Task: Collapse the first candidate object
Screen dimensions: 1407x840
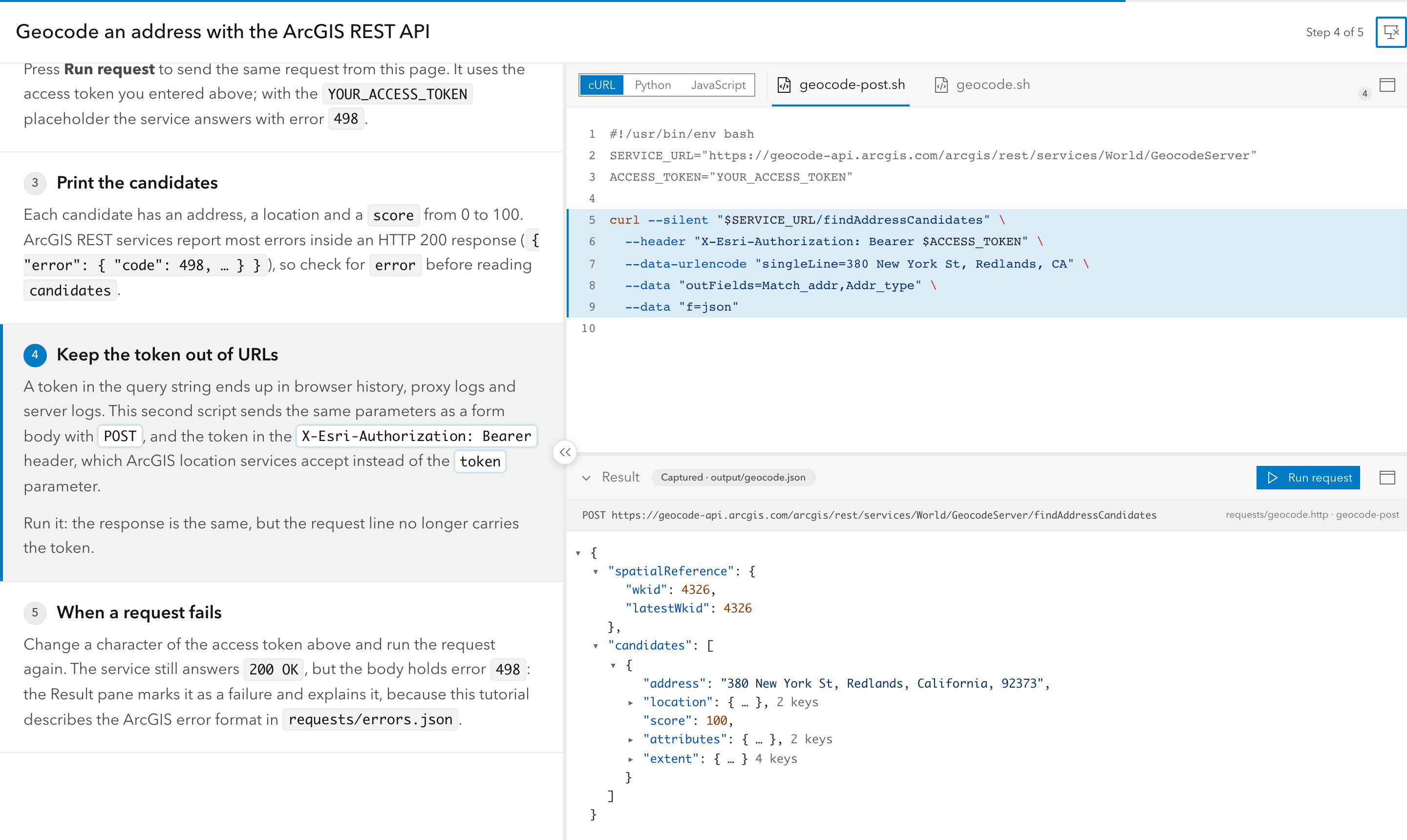Action: point(613,665)
